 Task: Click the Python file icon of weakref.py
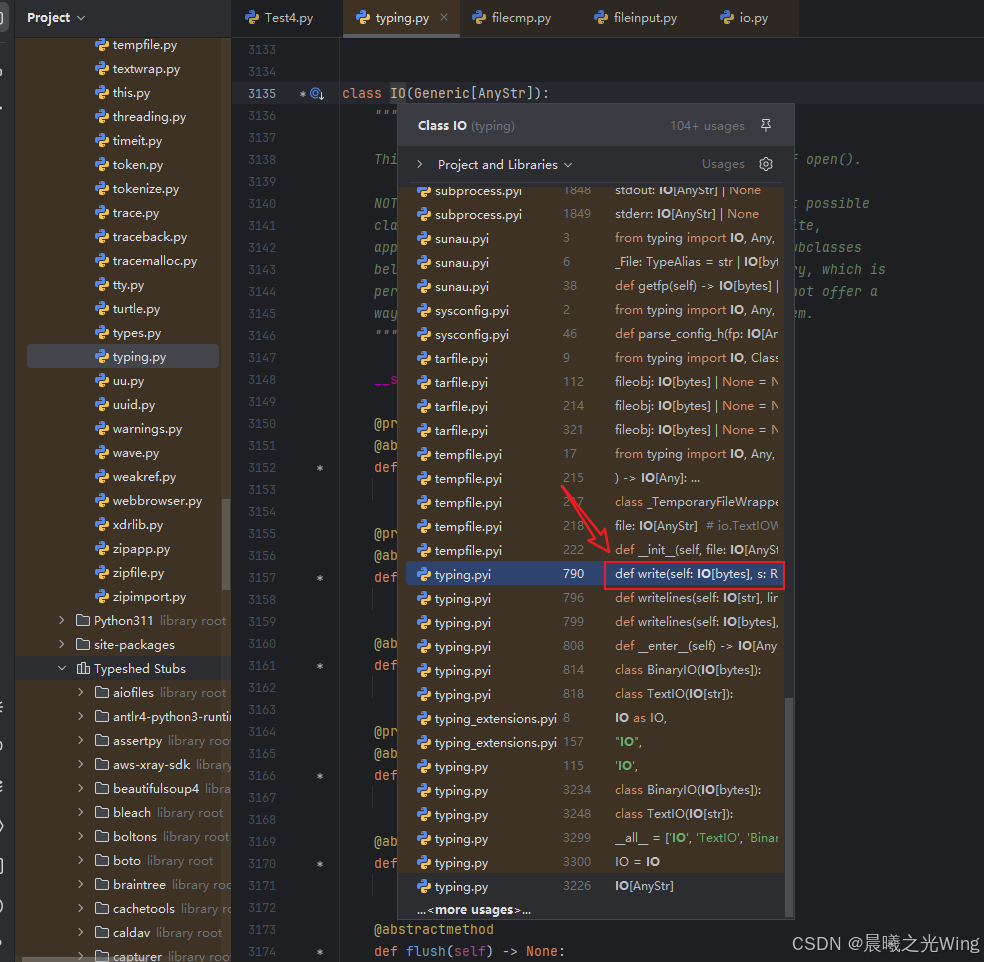click(102, 477)
